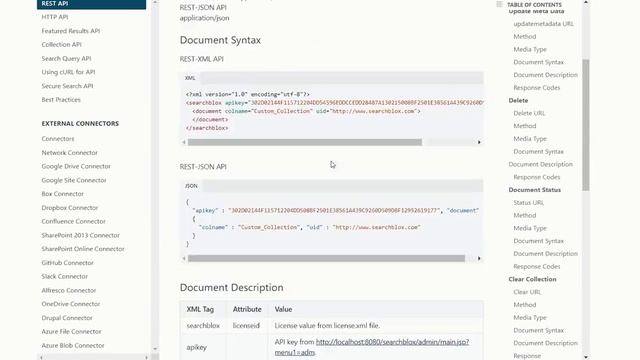Select the searchblox table cell
Screen dimensions: 640x360
203,326
